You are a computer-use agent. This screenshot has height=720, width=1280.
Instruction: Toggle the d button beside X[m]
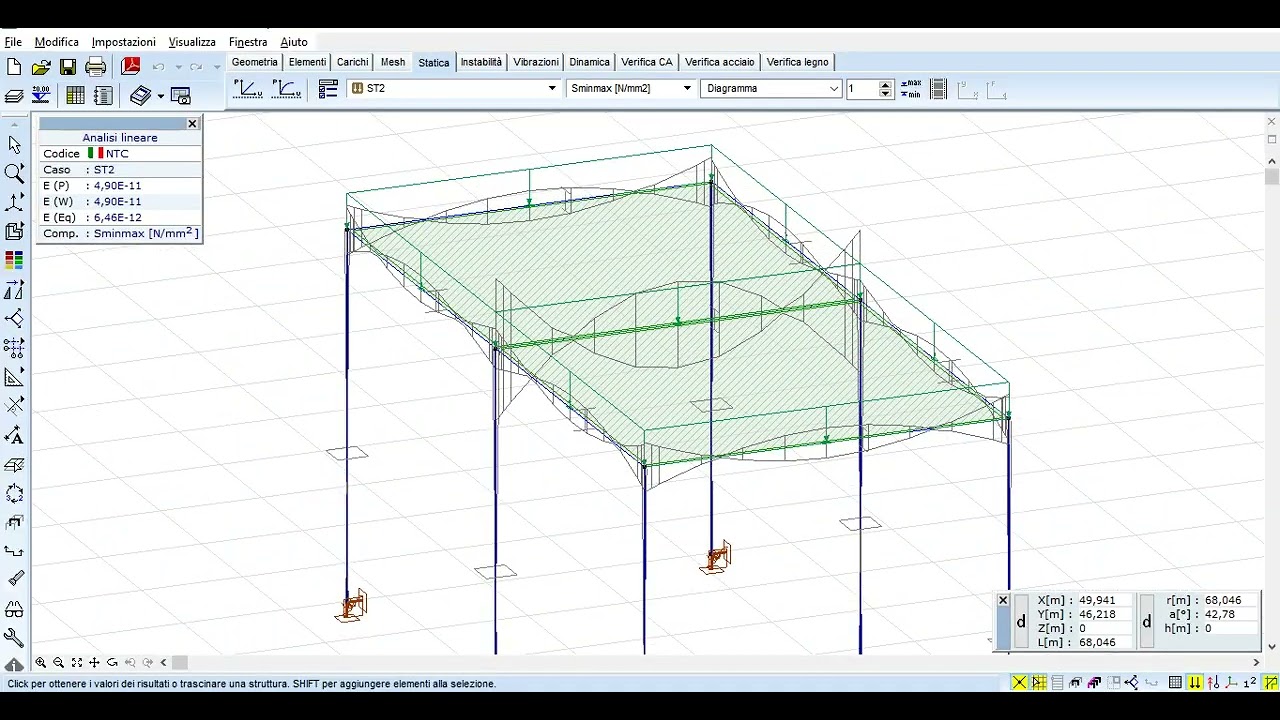coord(1021,622)
